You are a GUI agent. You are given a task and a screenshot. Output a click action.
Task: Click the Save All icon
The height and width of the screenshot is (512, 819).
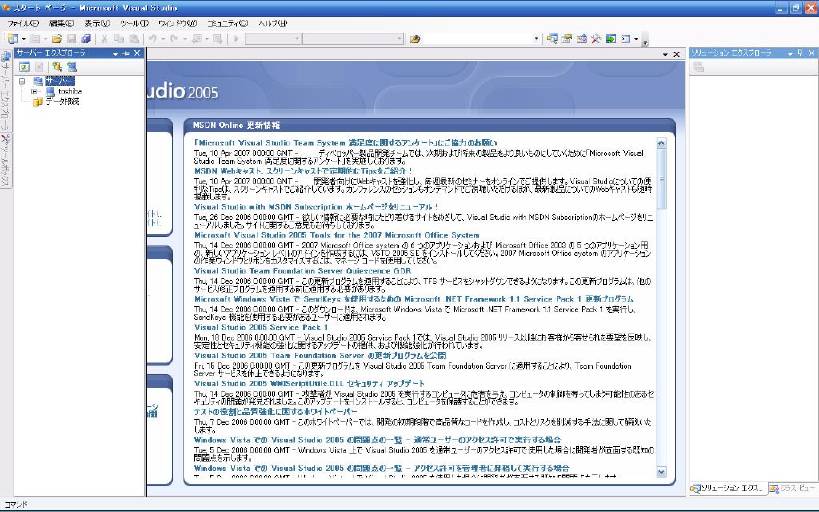point(86,39)
